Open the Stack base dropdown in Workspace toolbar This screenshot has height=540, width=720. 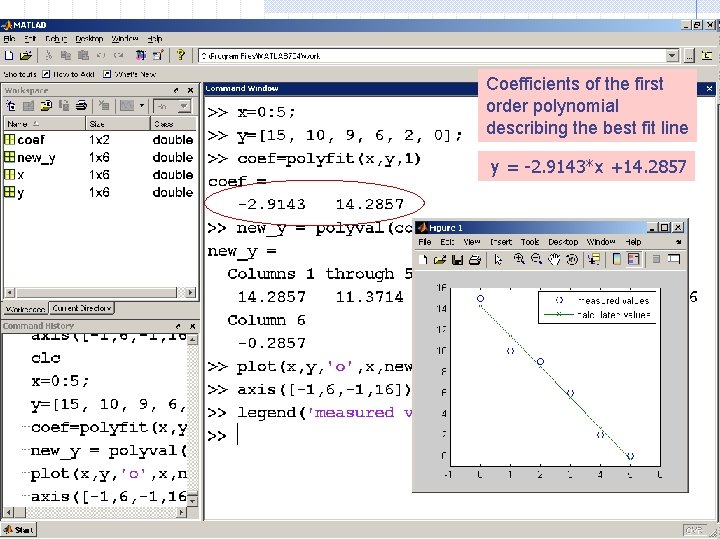(x=171, y=107)
